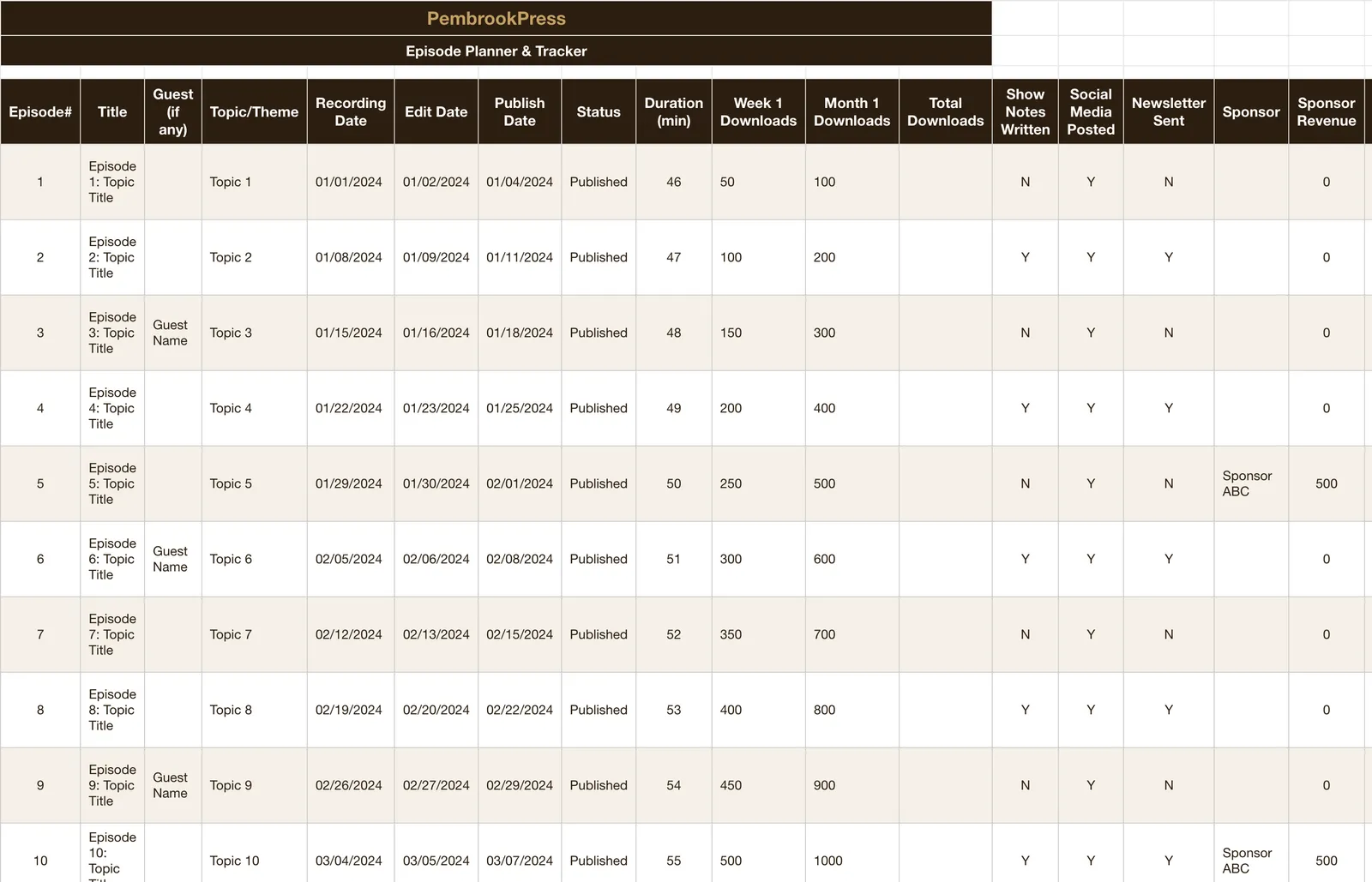Click the 02/08/2024 publish date cell

520,559
